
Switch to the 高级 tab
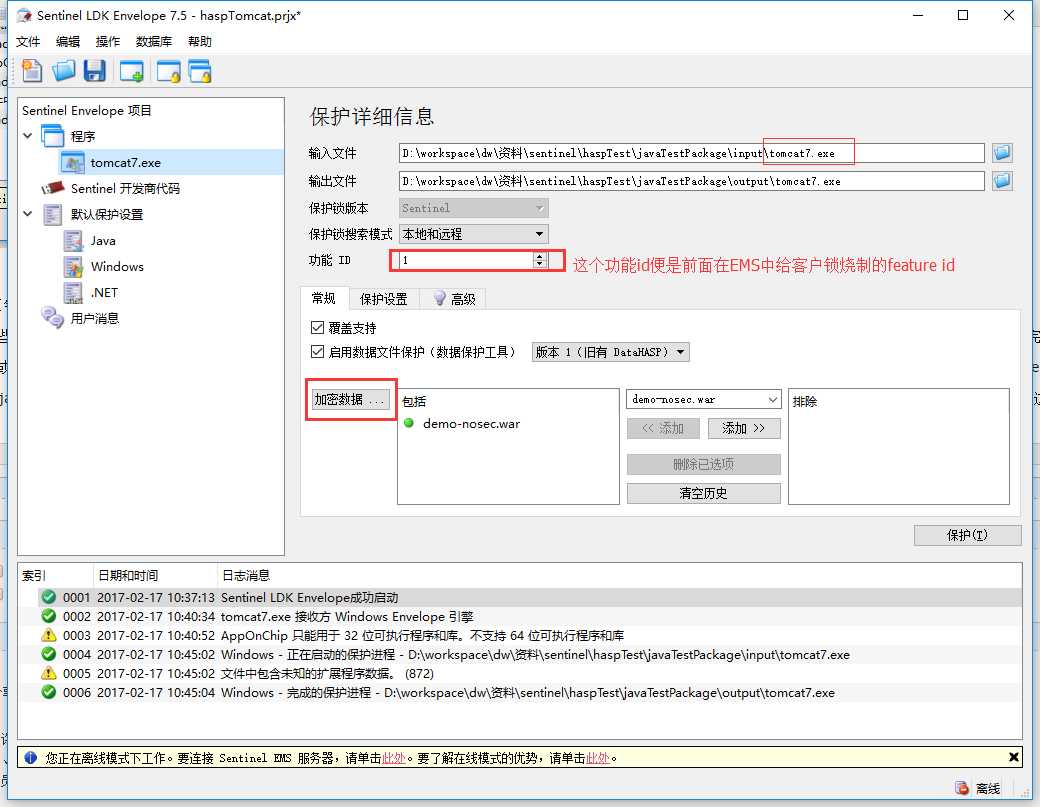pos(454,299)
